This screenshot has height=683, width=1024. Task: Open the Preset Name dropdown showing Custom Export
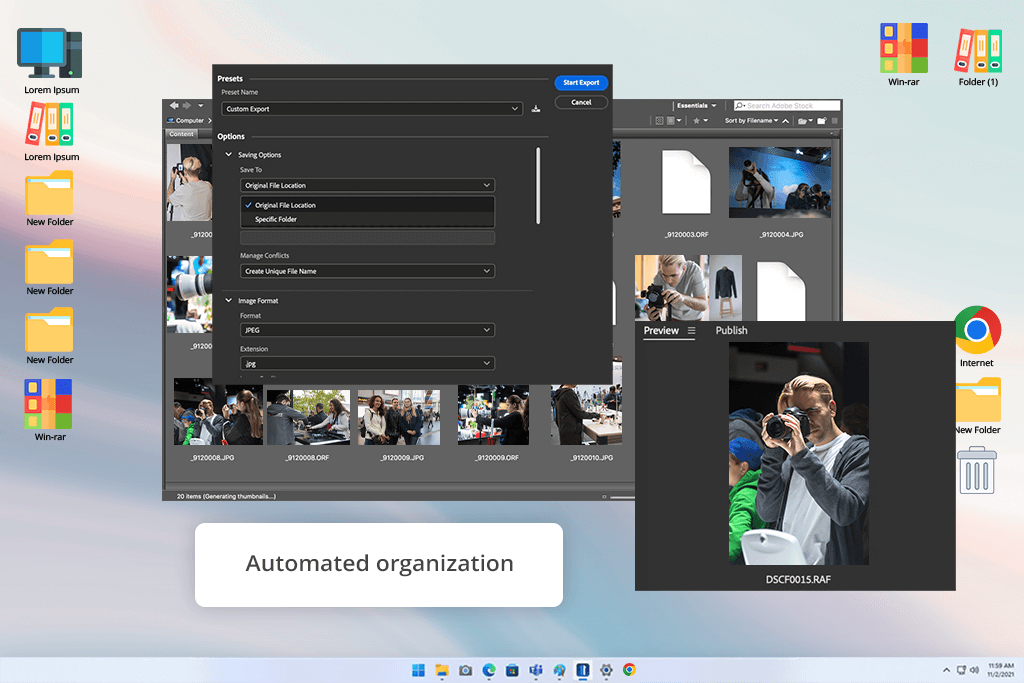tap(372, 108)
